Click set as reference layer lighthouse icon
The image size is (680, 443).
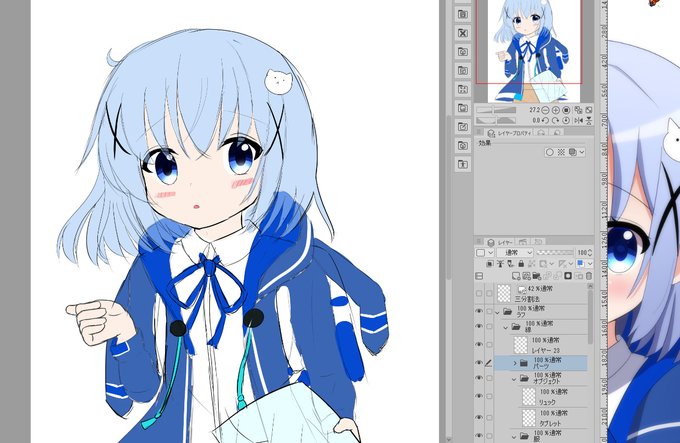pyautogui.click(x=500, y=264)
